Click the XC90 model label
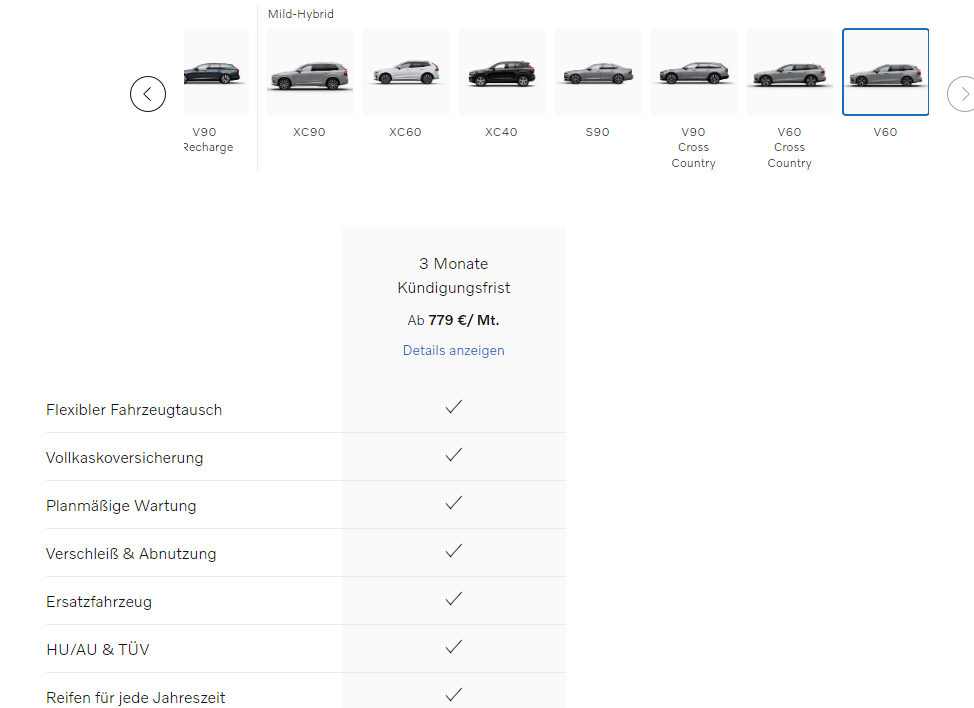The width and height of the screenshot is (974, 708). click(309, 132)
